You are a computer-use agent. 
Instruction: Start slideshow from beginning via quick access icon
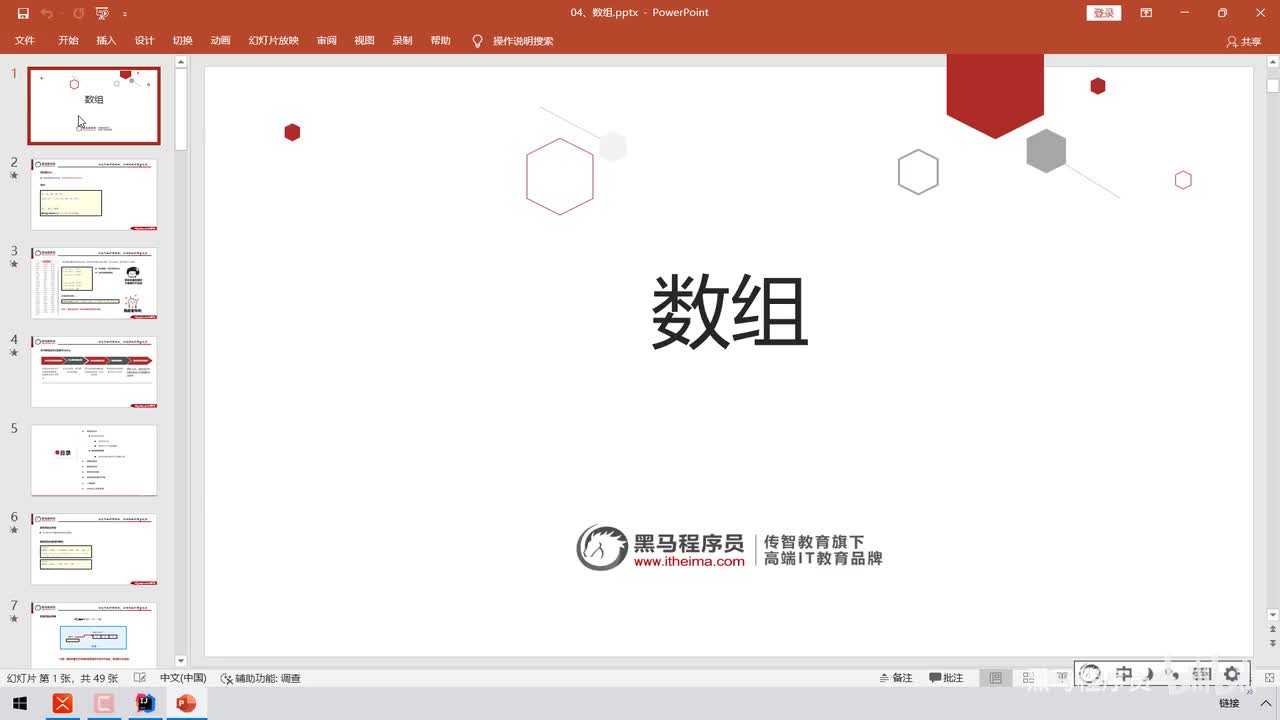point(102,13)
